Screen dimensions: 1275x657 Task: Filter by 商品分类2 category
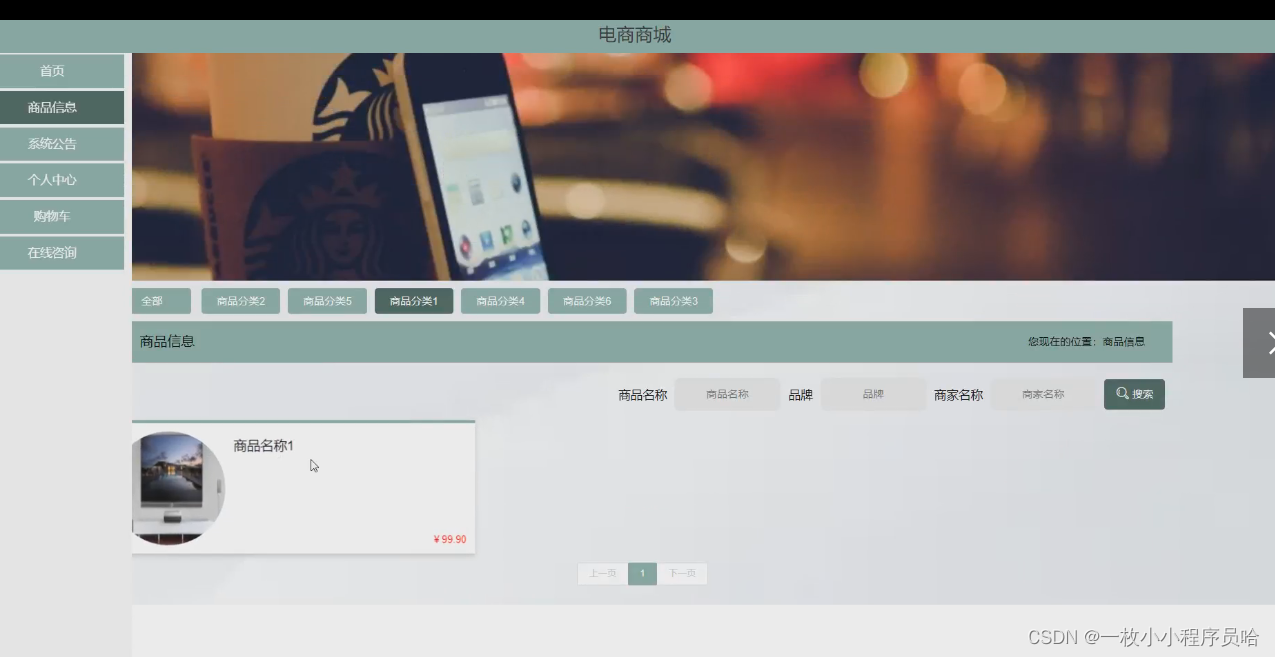(240, 301)
